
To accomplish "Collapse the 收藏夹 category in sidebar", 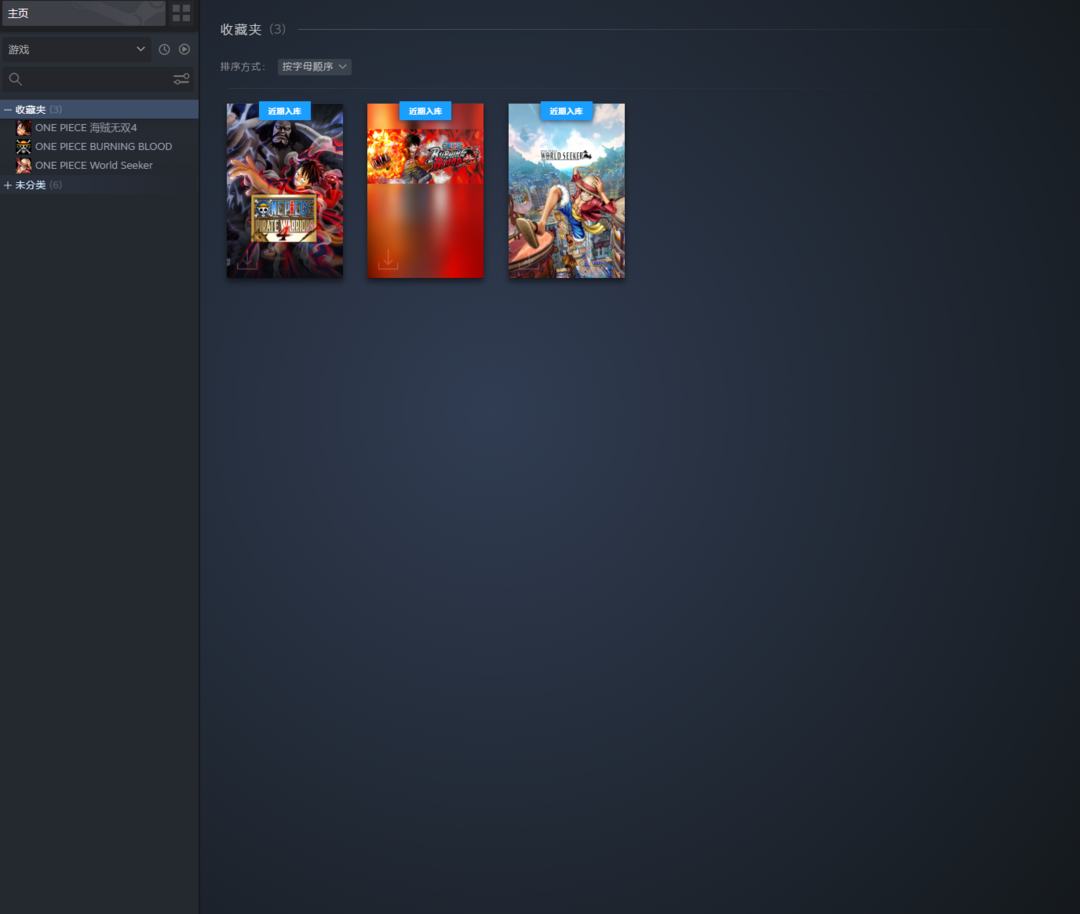I will coord(8,109).
